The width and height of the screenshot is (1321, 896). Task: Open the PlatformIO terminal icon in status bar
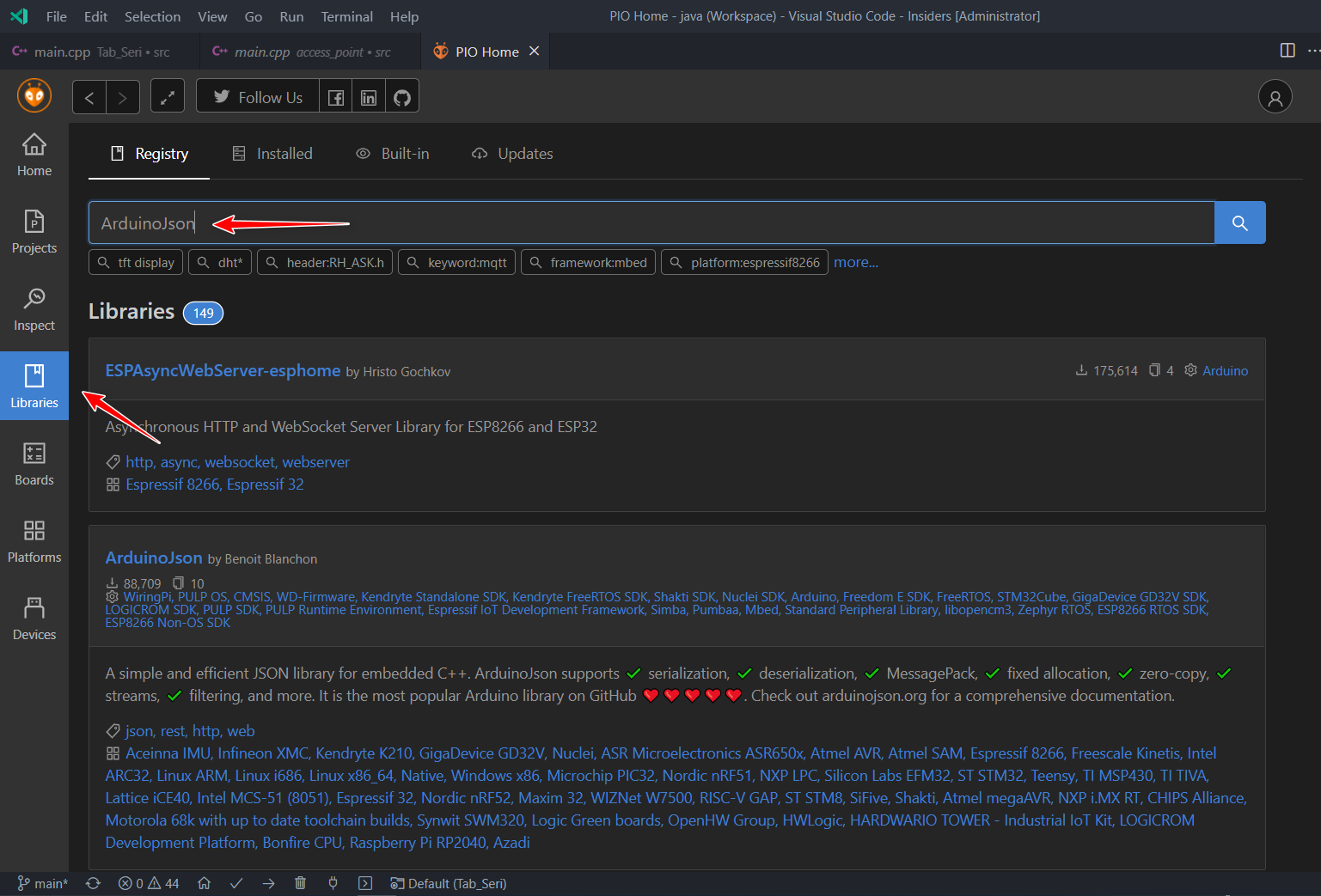click(365, 883)
